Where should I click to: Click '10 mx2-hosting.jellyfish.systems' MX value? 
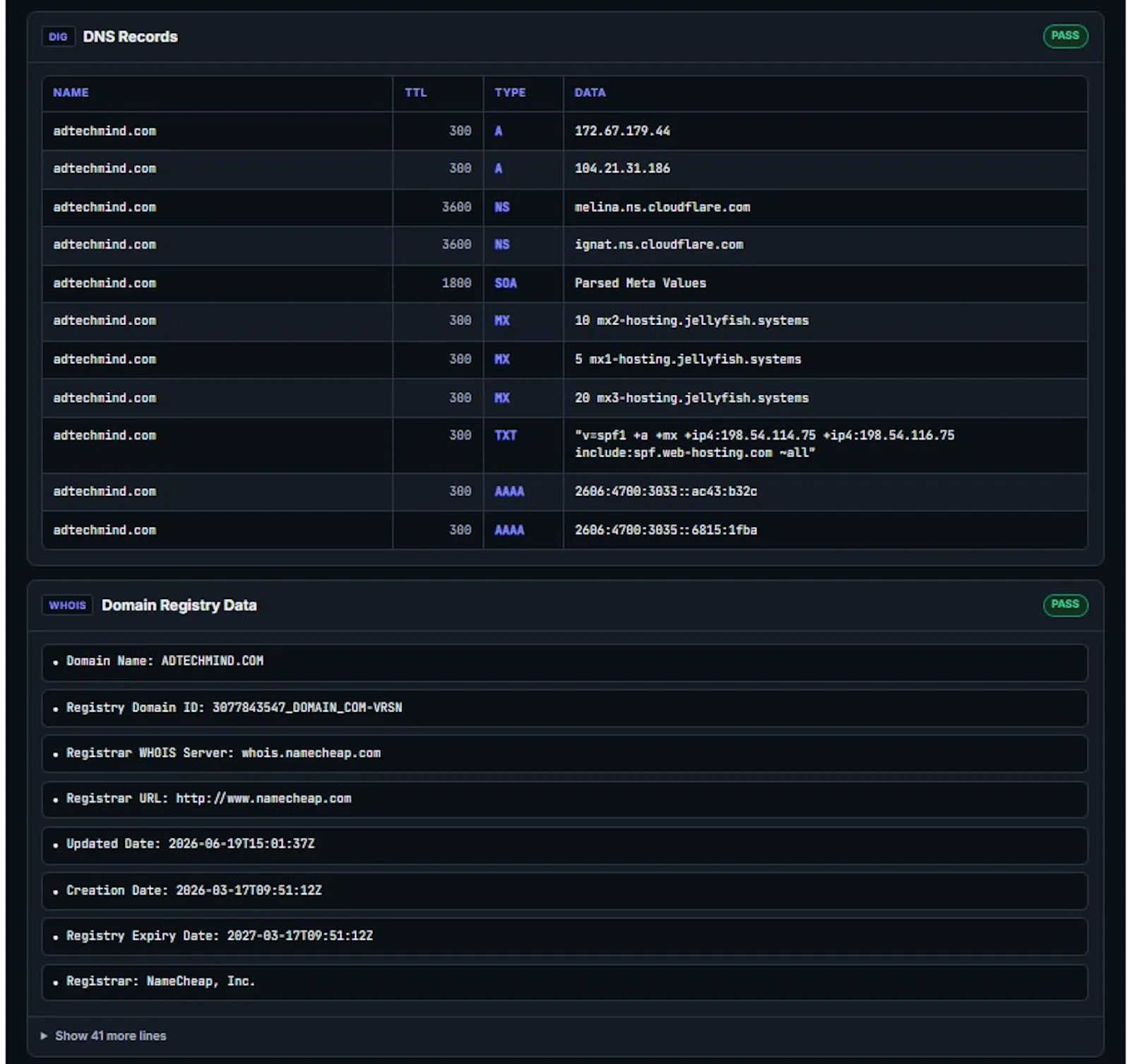tap(691, 321)
